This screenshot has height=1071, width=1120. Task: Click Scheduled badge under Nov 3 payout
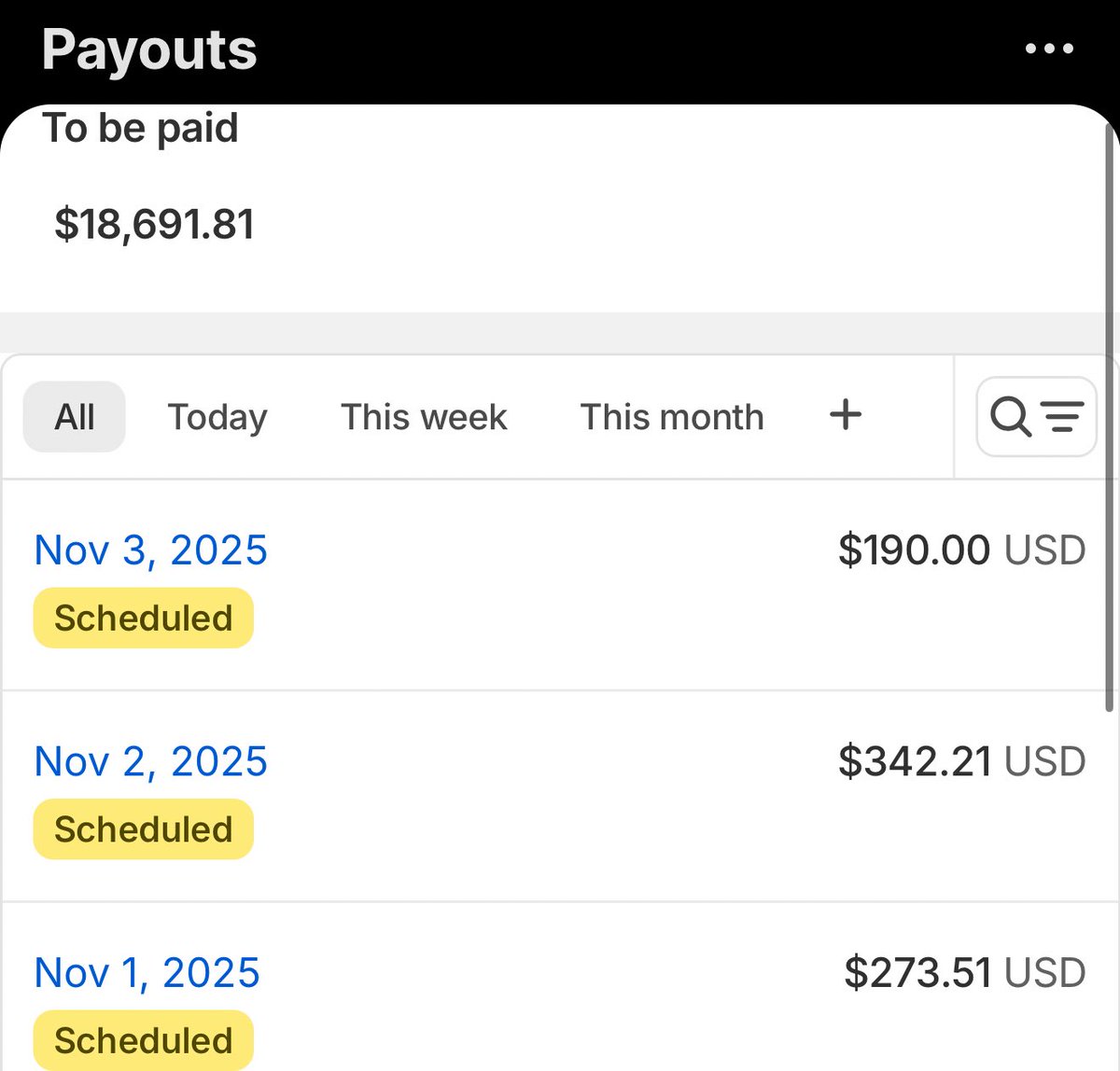144,618
